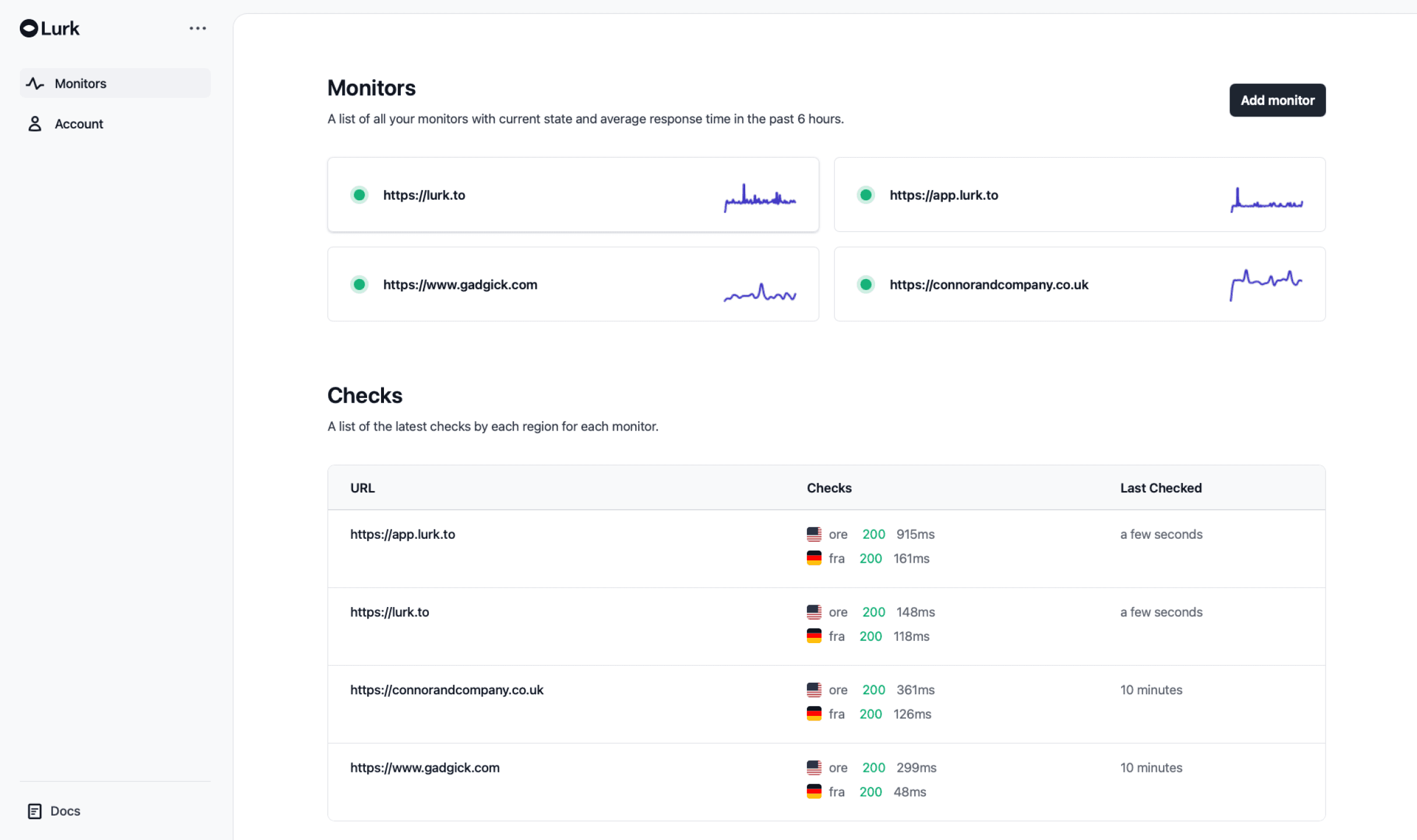Screen dimensions: 1417x840
Task: Click the Add monitor button
Action: coord(1277,100)
